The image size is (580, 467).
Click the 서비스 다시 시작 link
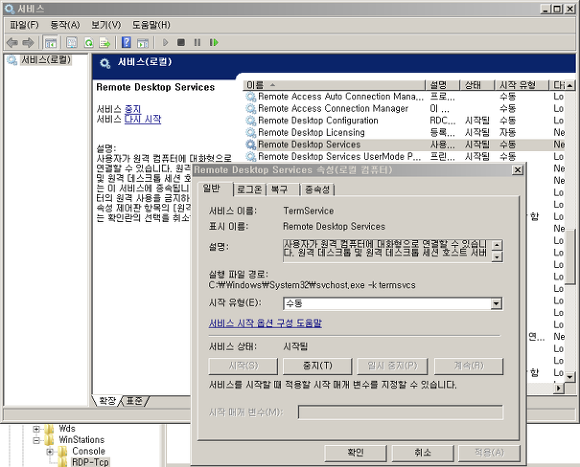point(143,119)
